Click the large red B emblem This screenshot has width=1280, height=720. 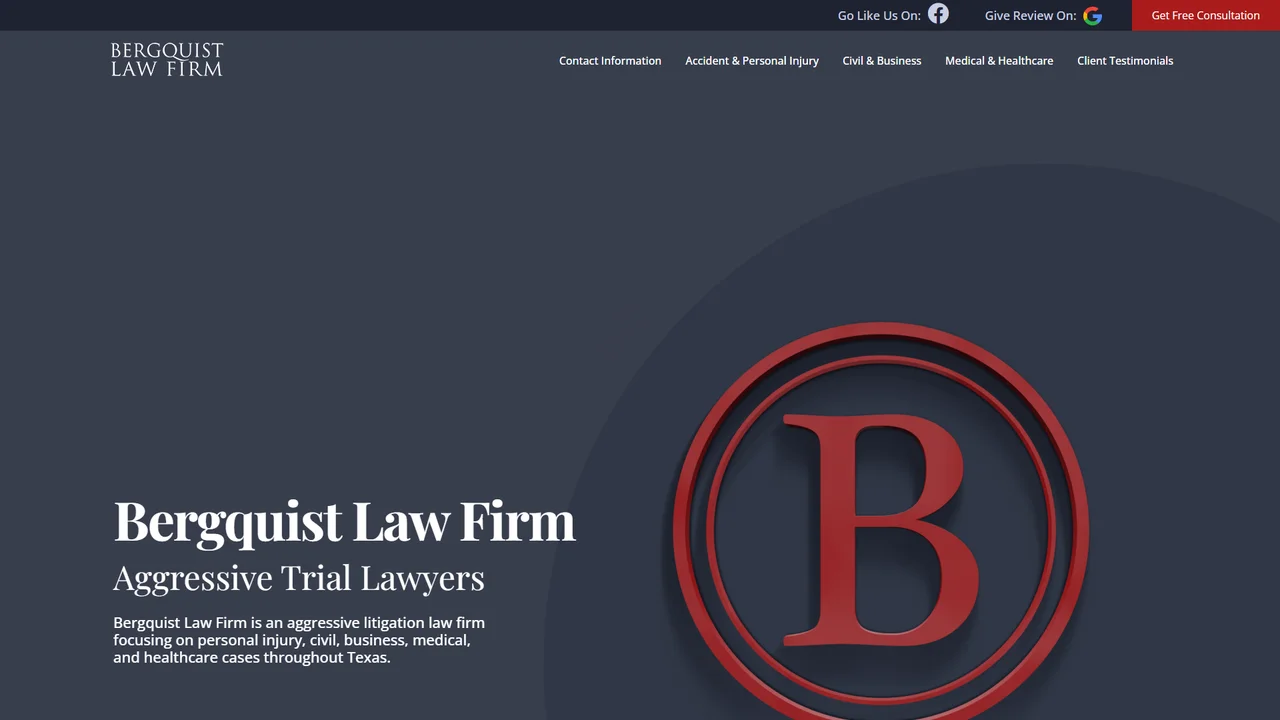pos(880,522)
